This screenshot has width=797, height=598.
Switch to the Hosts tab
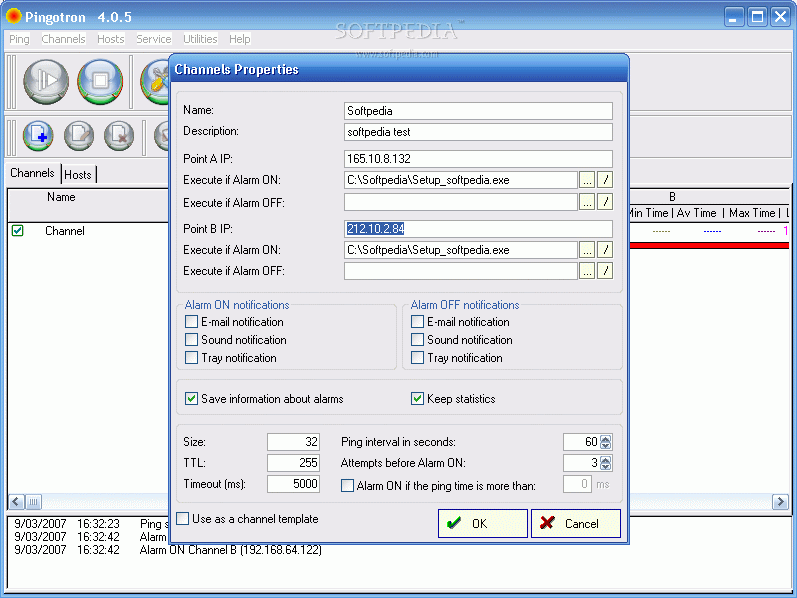78,174
